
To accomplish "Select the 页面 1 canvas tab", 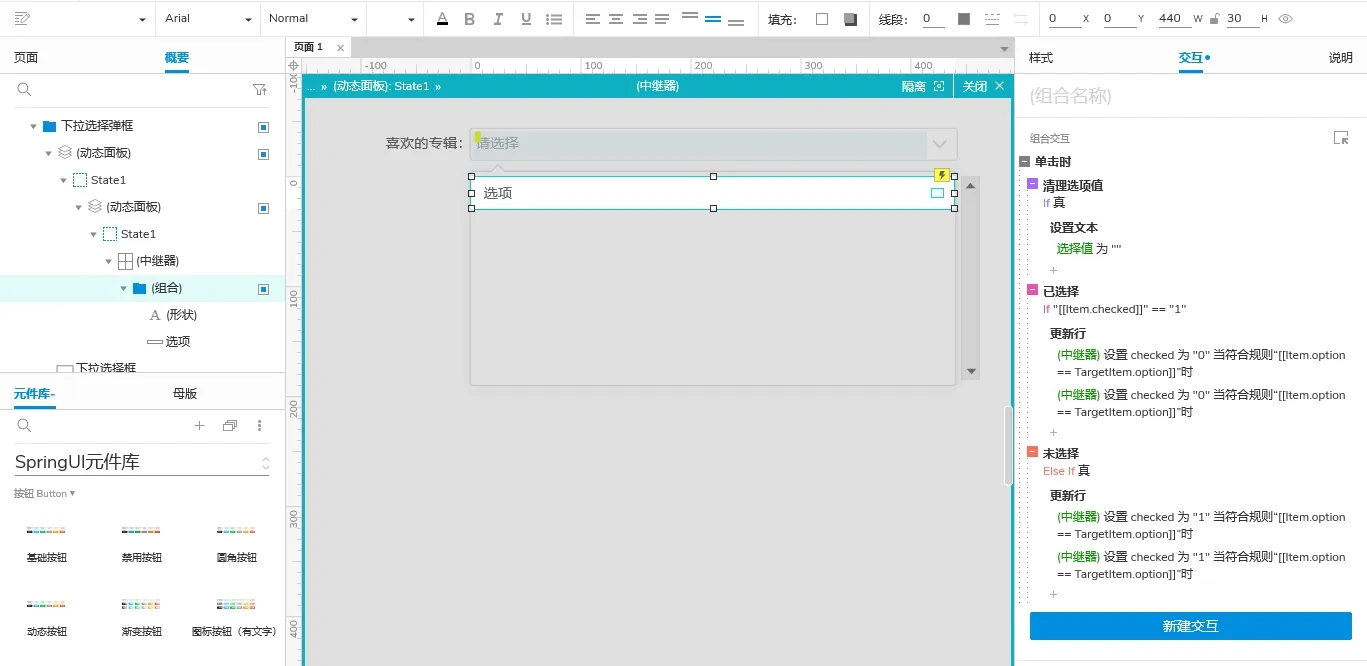I will 309,47.
